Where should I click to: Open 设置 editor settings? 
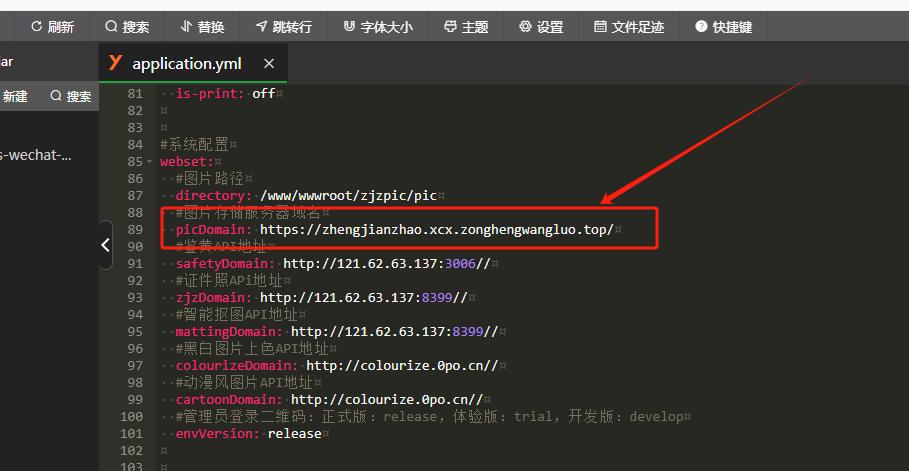pos(541,26)
